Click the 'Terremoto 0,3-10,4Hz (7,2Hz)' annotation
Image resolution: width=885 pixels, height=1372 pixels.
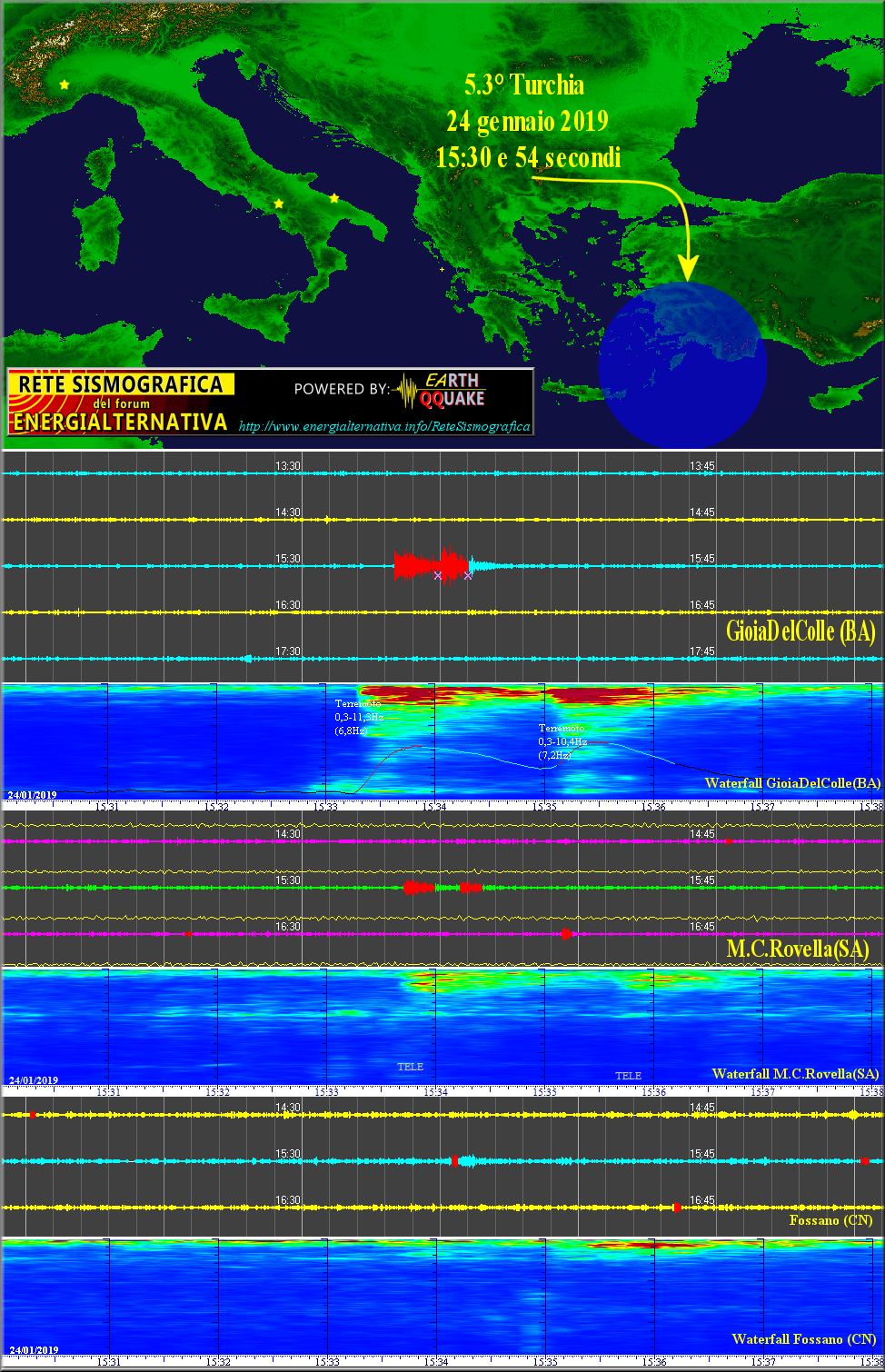pos(562,741)
